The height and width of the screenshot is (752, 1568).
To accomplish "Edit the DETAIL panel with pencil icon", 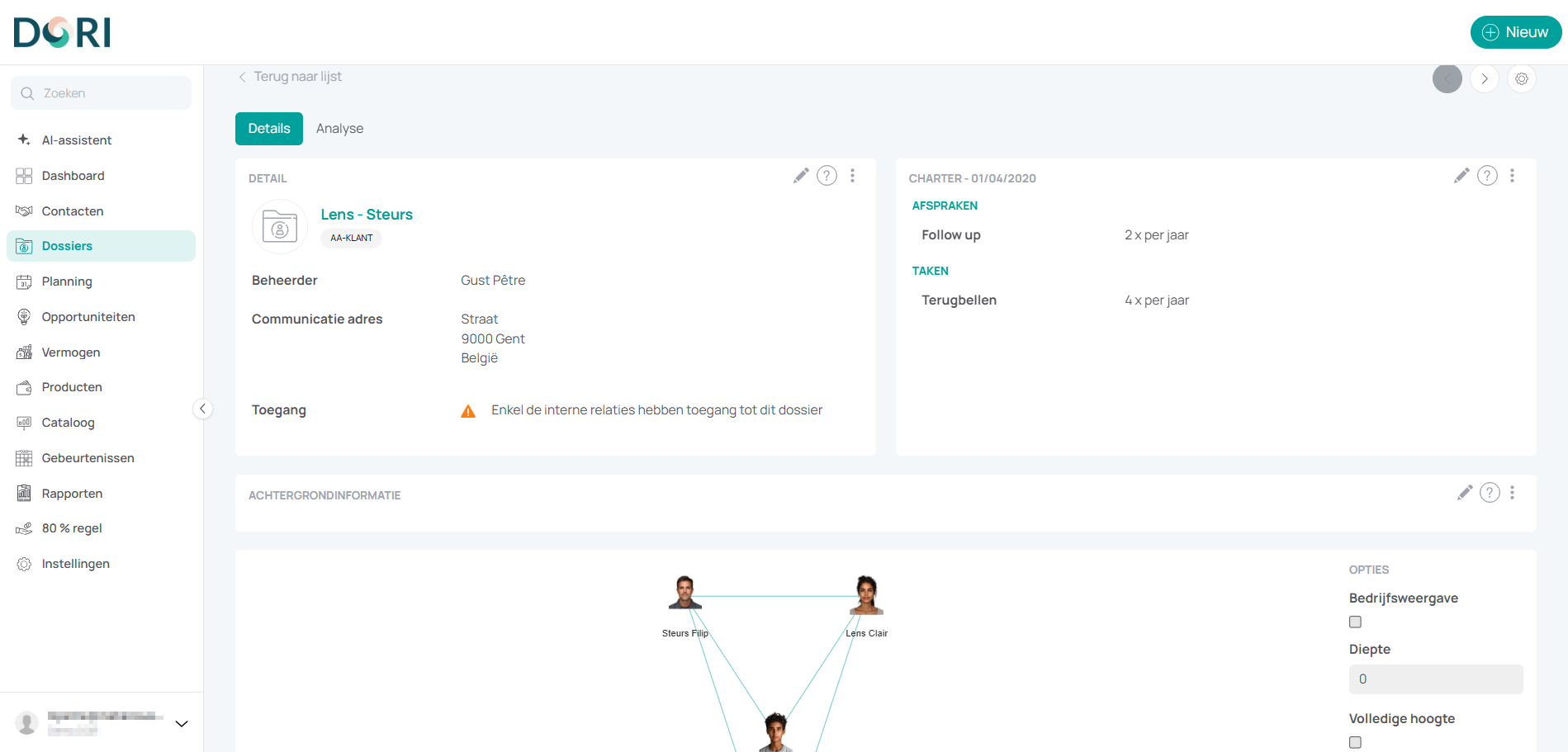I will pos(800,176).
